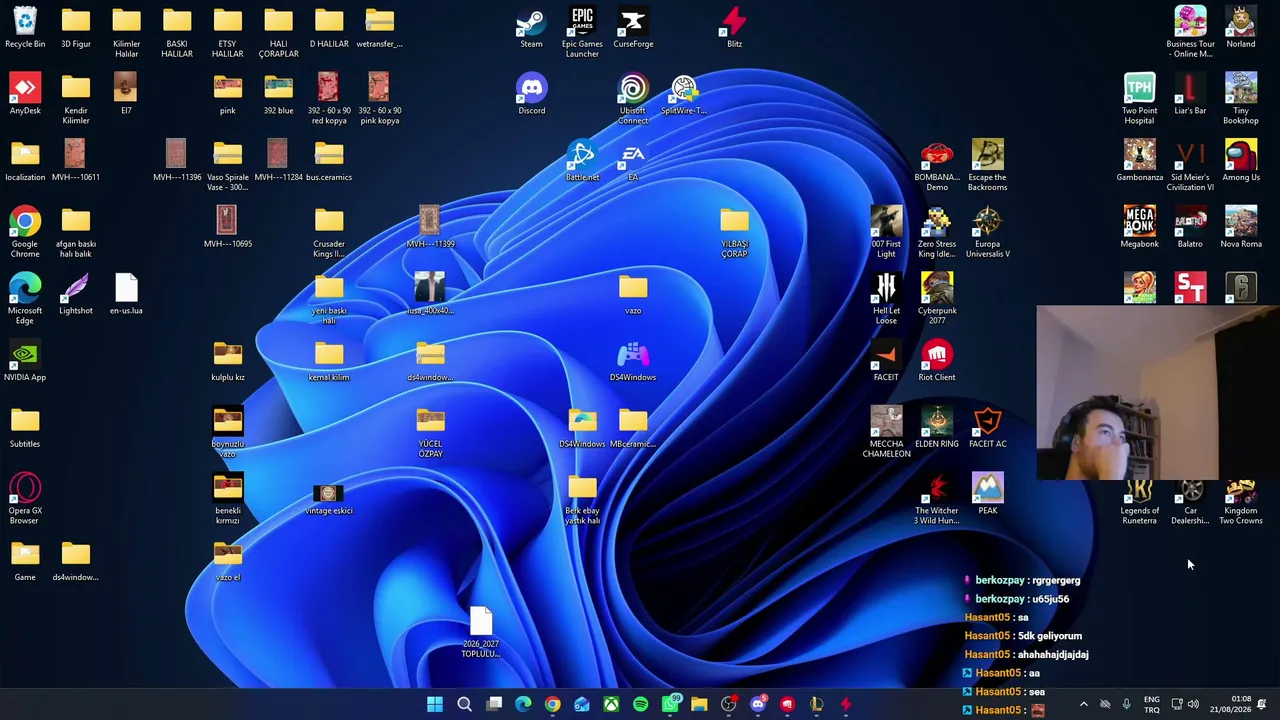Select the Business Tour game icon
The image size is (1280, 720).
click(x=1190, y=33)
